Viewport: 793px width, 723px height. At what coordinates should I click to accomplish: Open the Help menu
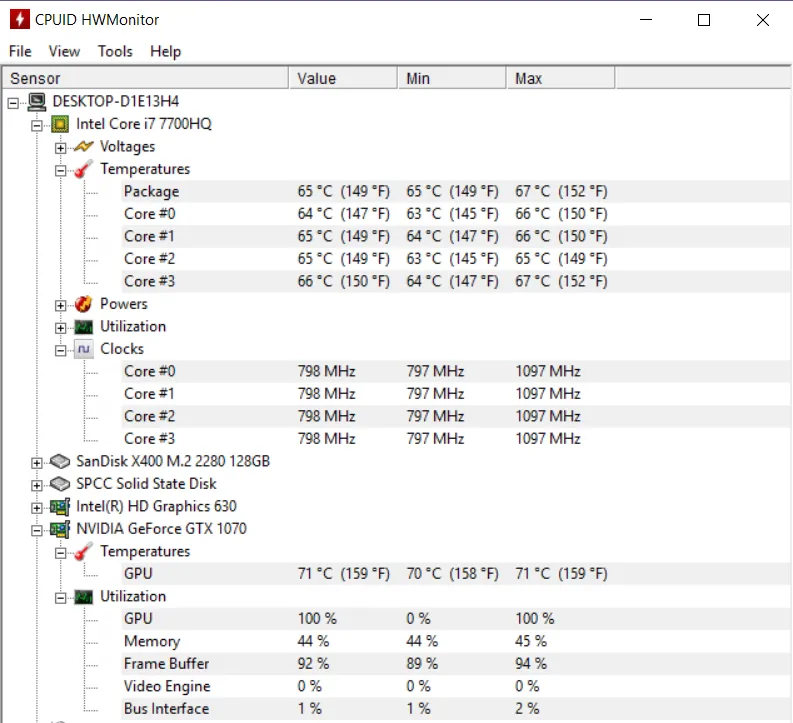[x=165, y=52]
